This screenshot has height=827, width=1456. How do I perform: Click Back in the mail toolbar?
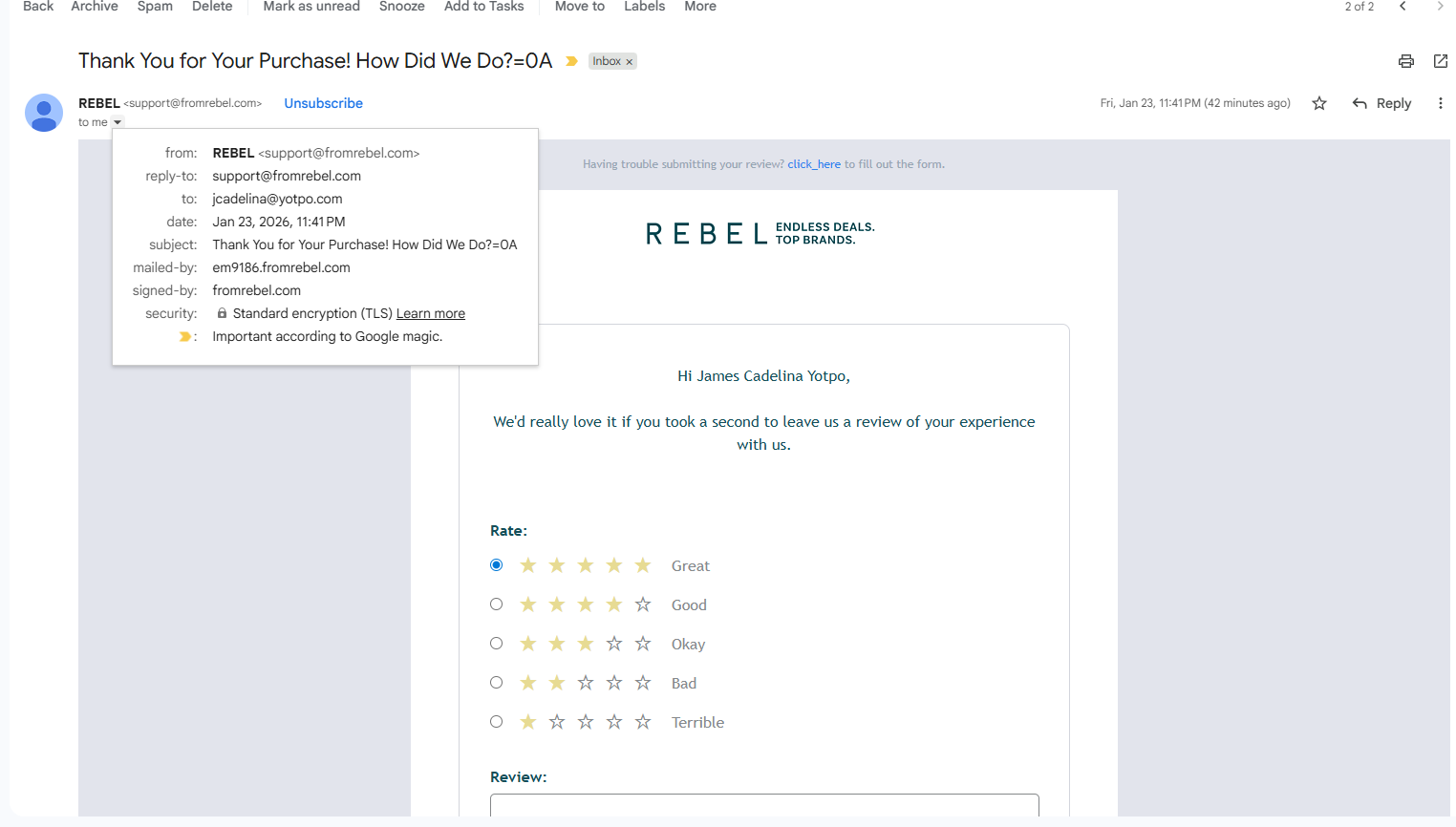(38, 7)
